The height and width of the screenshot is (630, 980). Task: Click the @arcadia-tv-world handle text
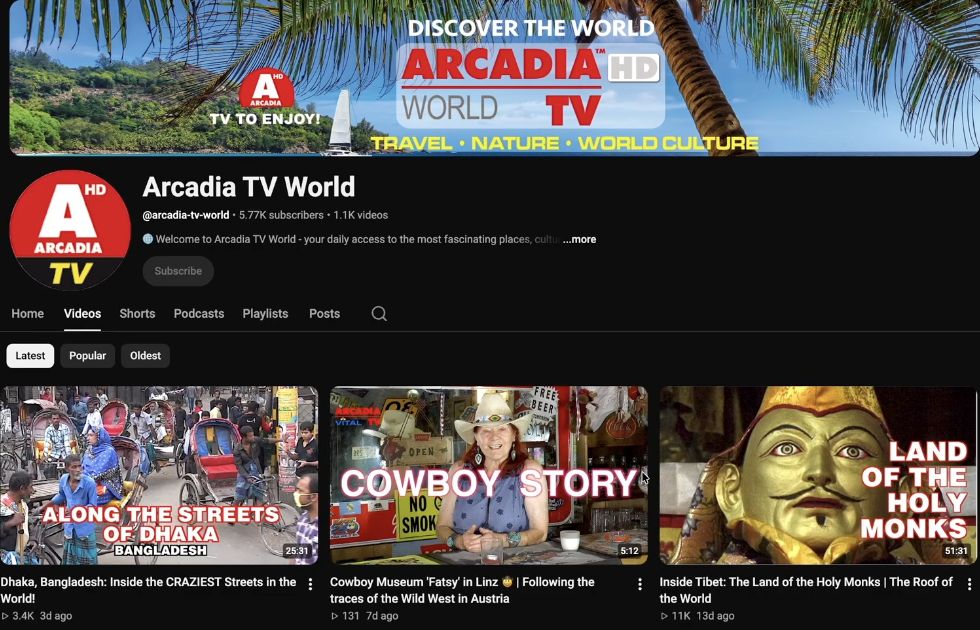(x=186, y=215)
